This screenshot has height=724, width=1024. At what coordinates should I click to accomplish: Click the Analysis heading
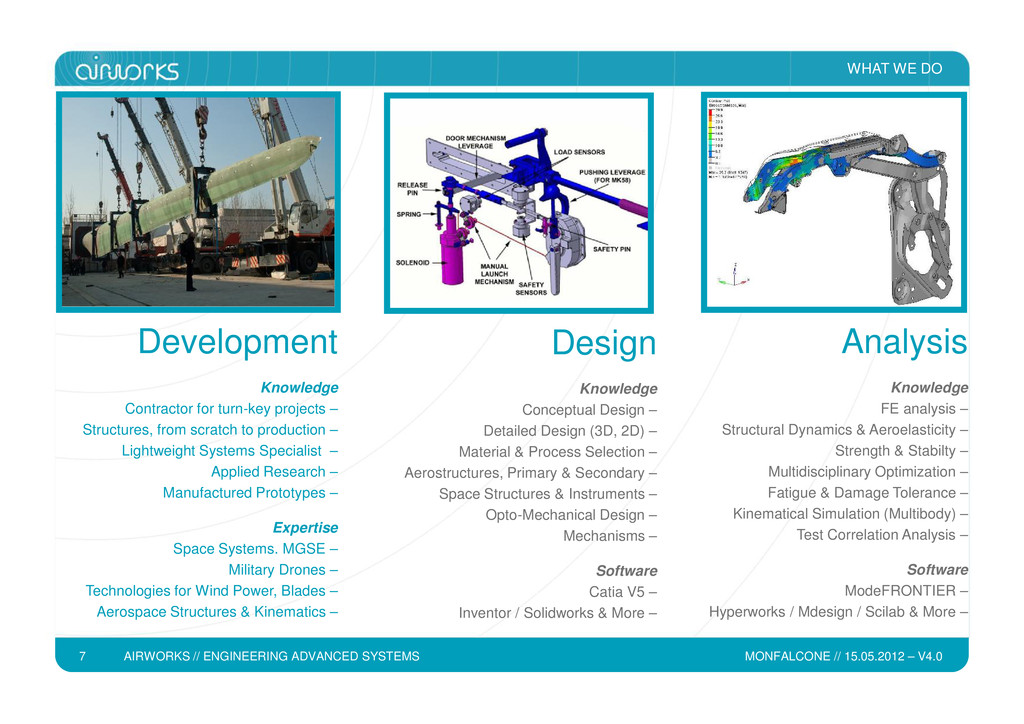tap(904, 342)
